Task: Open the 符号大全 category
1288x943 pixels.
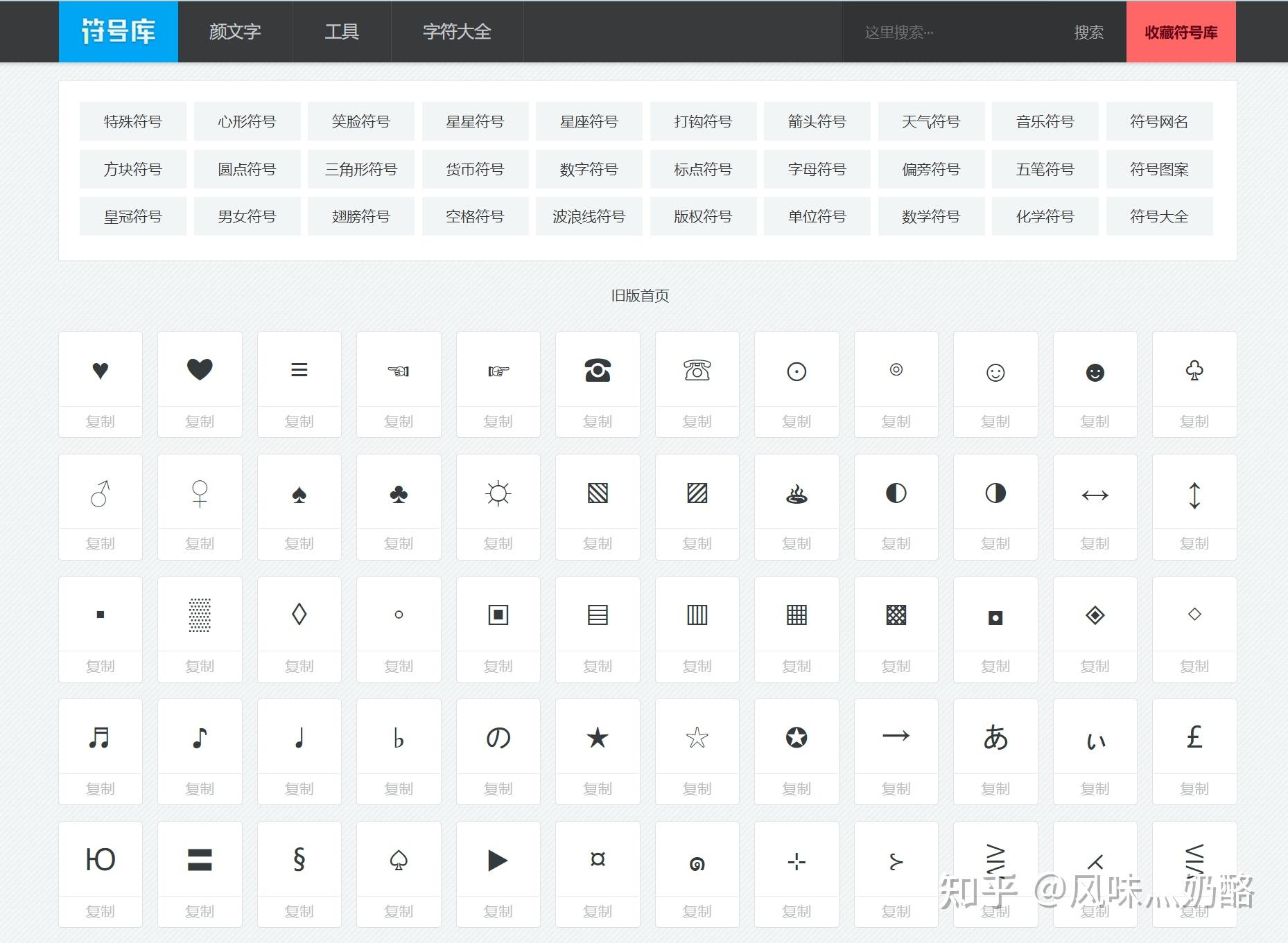Action: click(1159, 216)
